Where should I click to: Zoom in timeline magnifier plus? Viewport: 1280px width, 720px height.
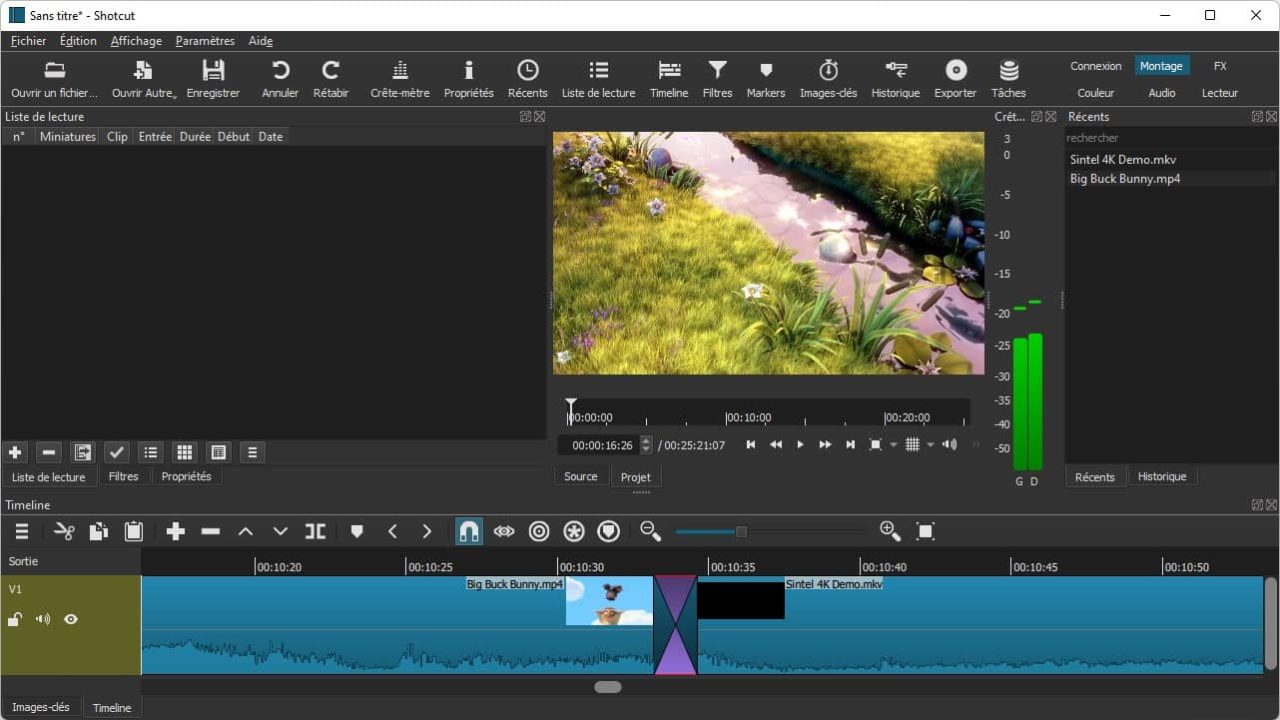[x=890, y=532]
